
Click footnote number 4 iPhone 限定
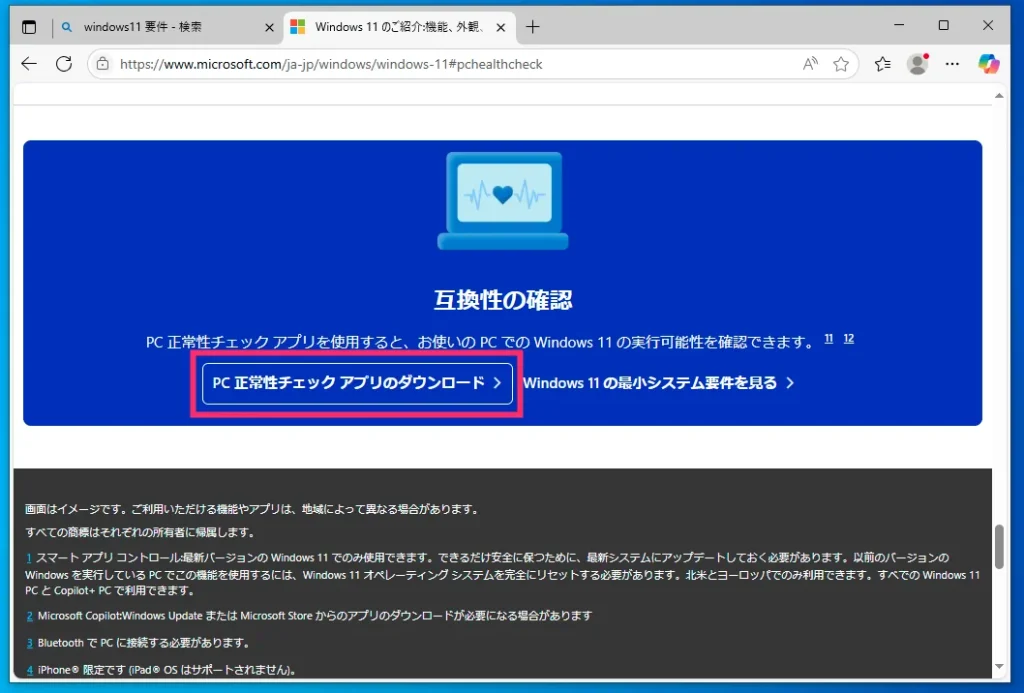(29, 670)
